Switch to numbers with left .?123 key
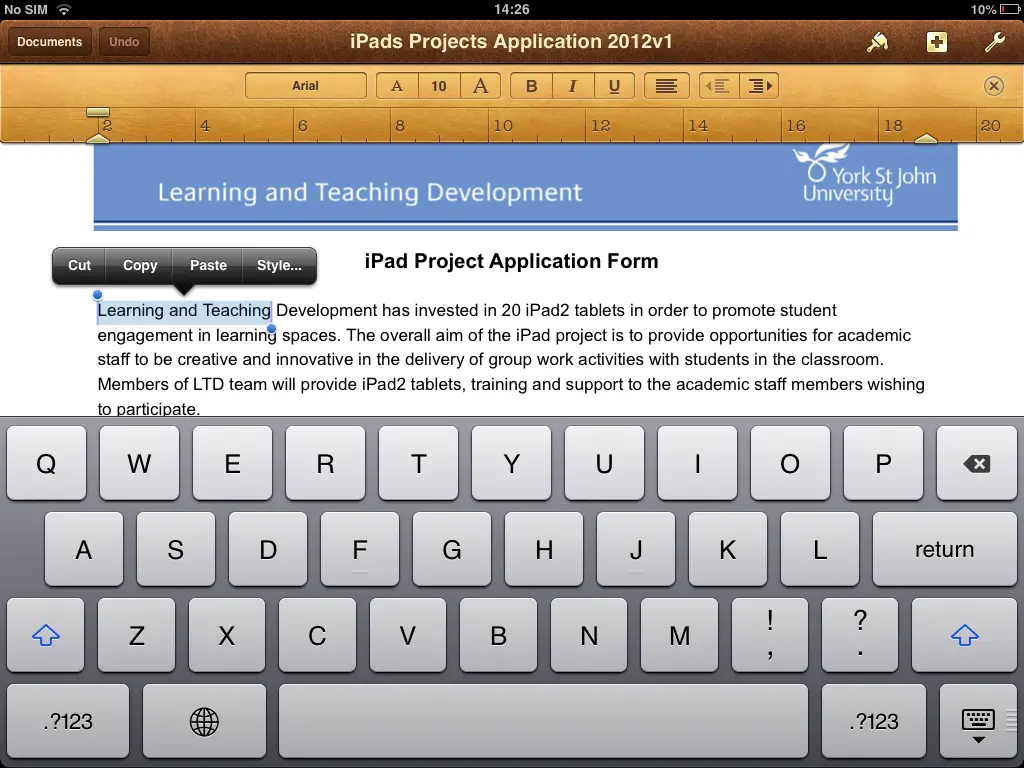Viewport: 1024px width, 768px height. click(x=68, y=721)
